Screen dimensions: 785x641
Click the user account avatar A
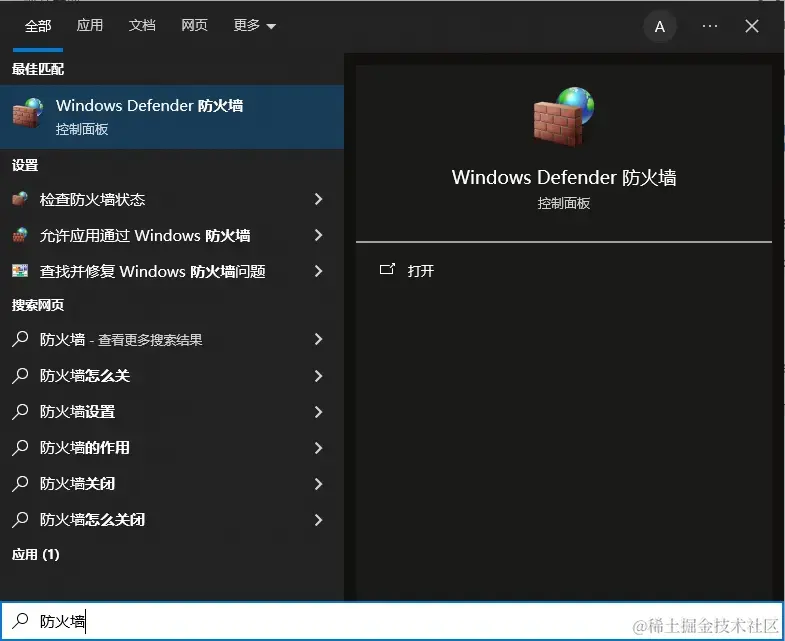pyautogui.click(x=660, y=27)
